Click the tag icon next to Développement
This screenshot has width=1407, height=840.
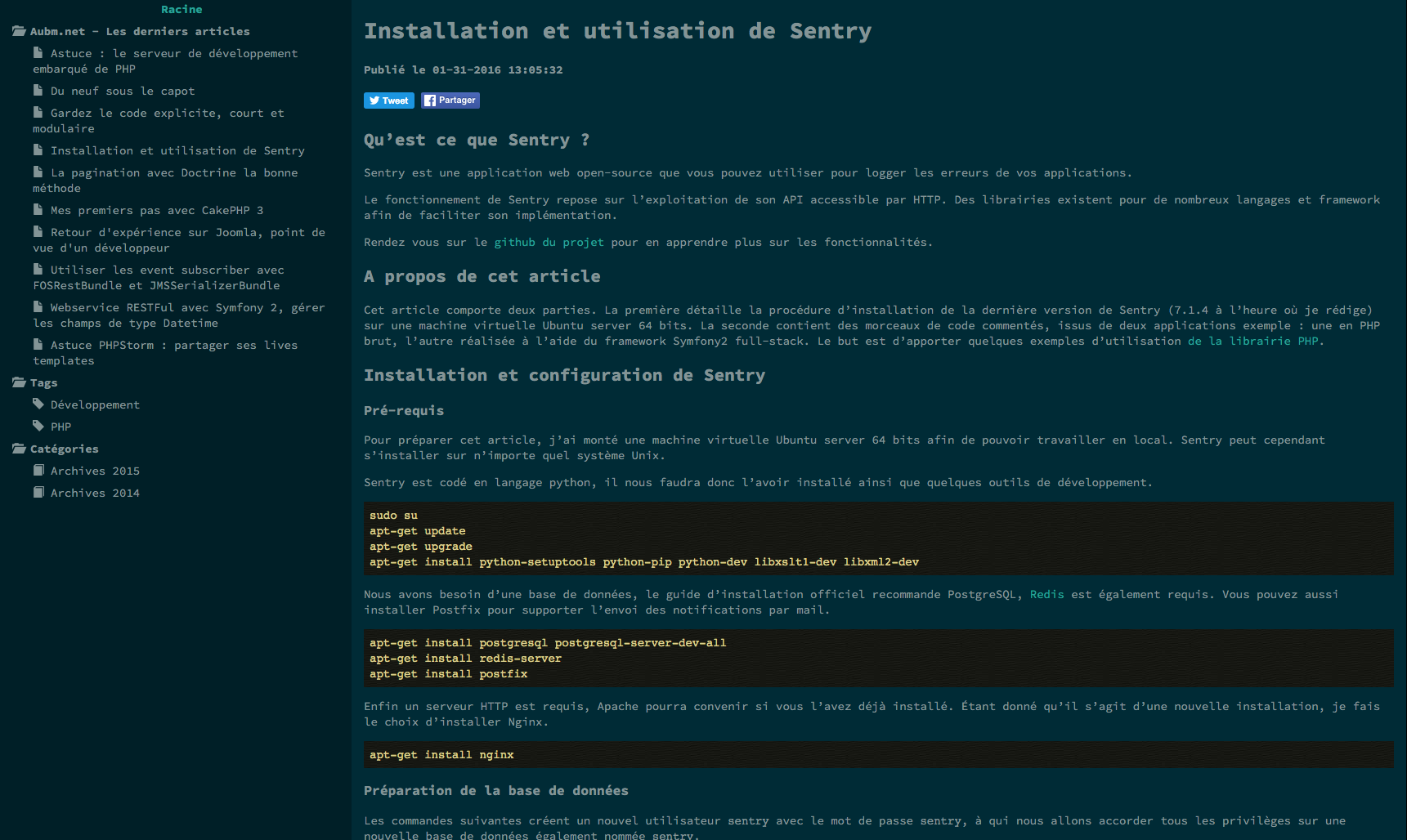pyautogui.click(x=38, y=404)
